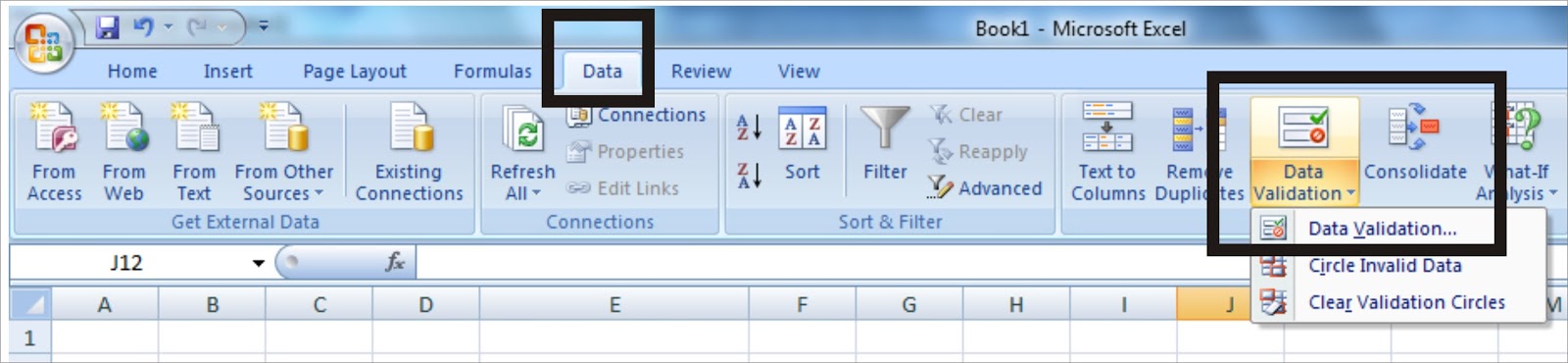Select column F header
Image resolution: width=1568 pixels, height=363 pixels.
tap(802, 305)
